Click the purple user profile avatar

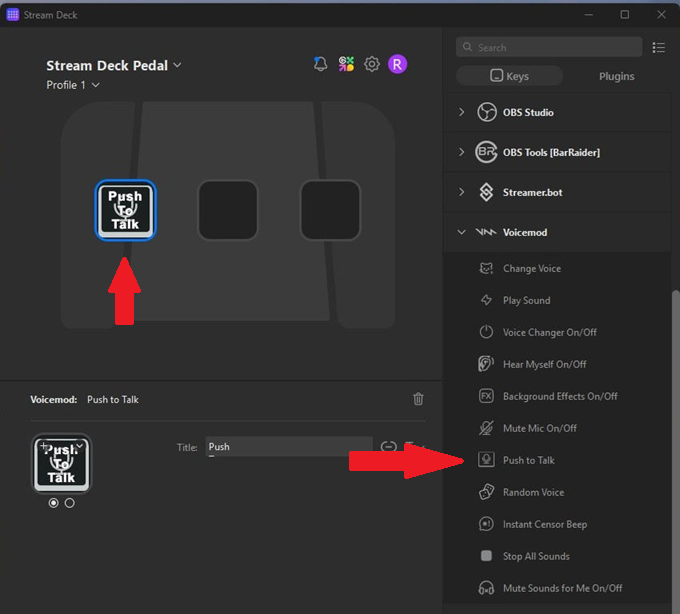pos(397,64)
